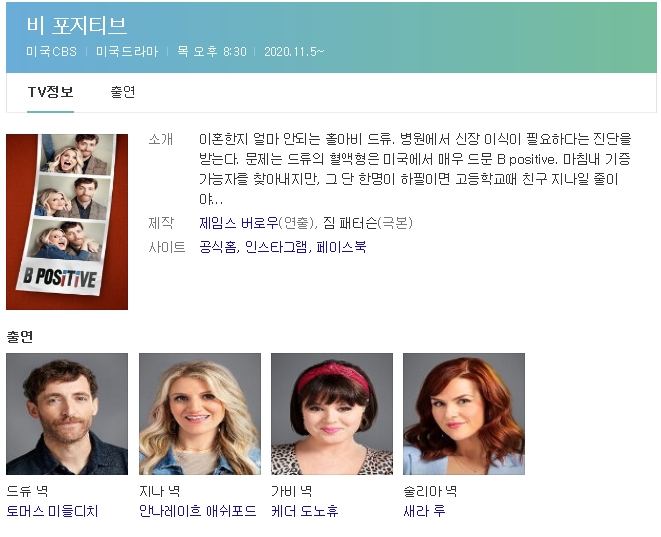The height and width of the screenshot is (537, 661).
Task: Click the 비 포지티브 show title
Action: pos(77,25)
